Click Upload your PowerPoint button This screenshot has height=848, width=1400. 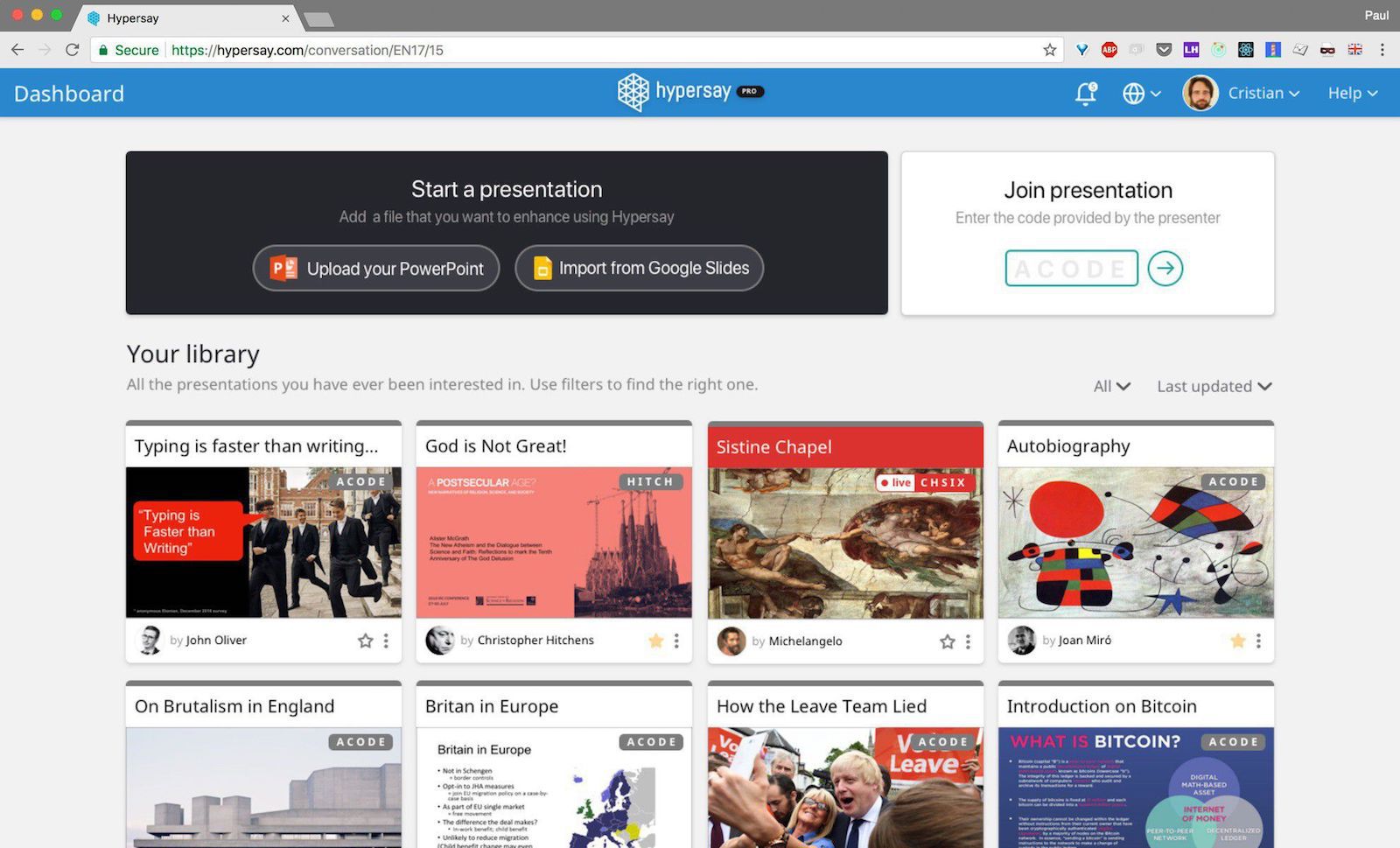tap(376, 268)
